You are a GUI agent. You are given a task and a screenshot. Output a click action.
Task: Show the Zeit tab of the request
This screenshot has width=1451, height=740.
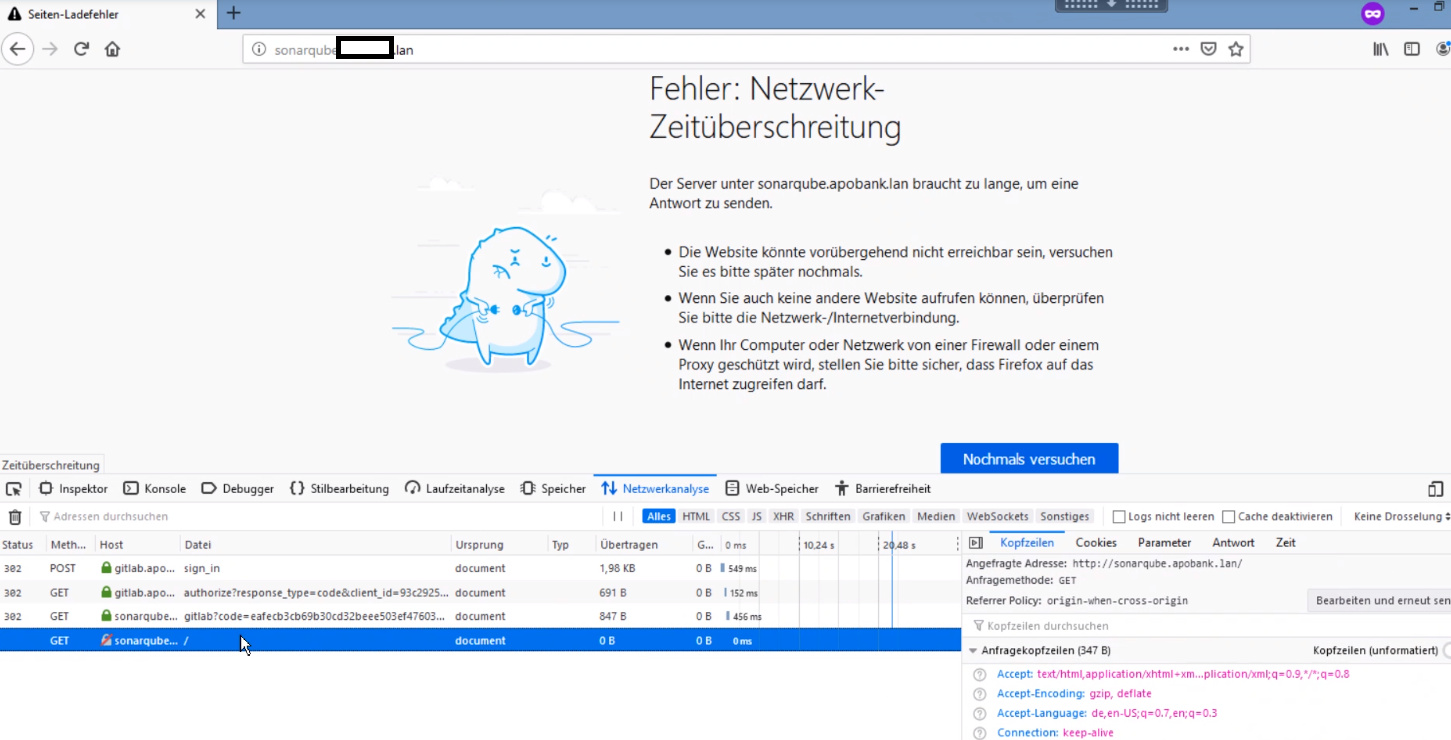[x=1286, y=543]
